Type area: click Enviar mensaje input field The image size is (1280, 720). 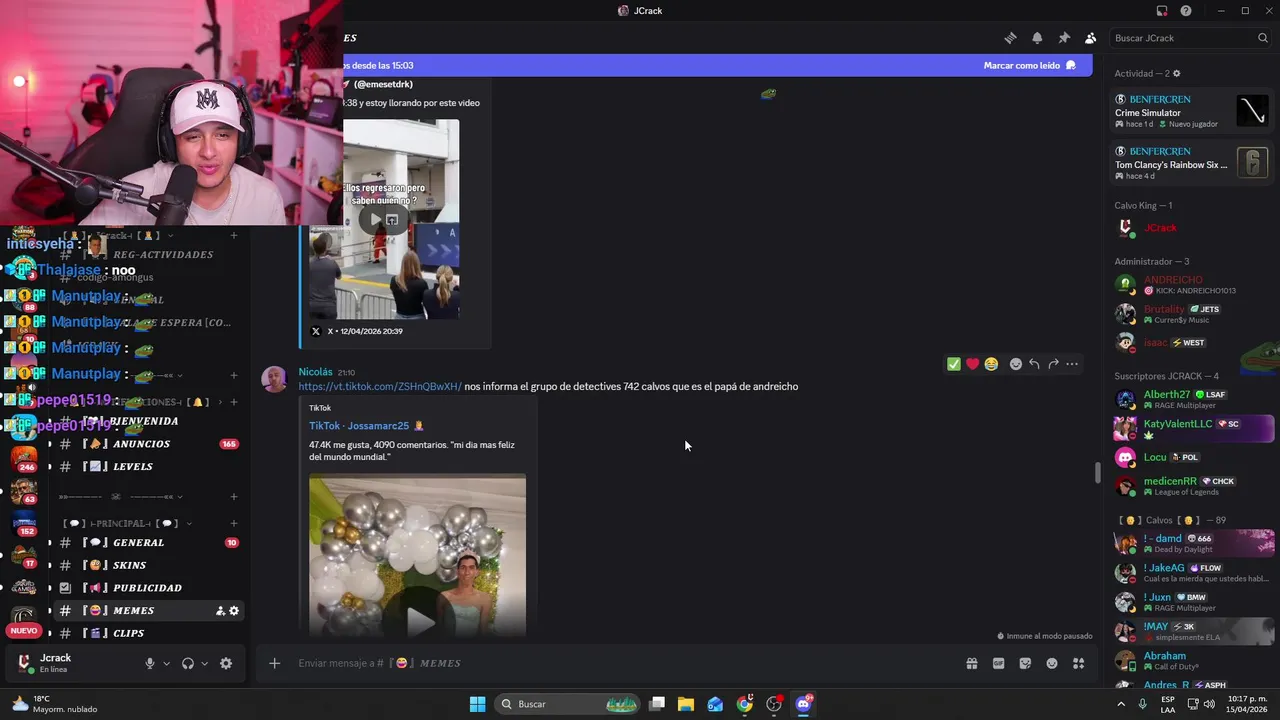(620, 663)
